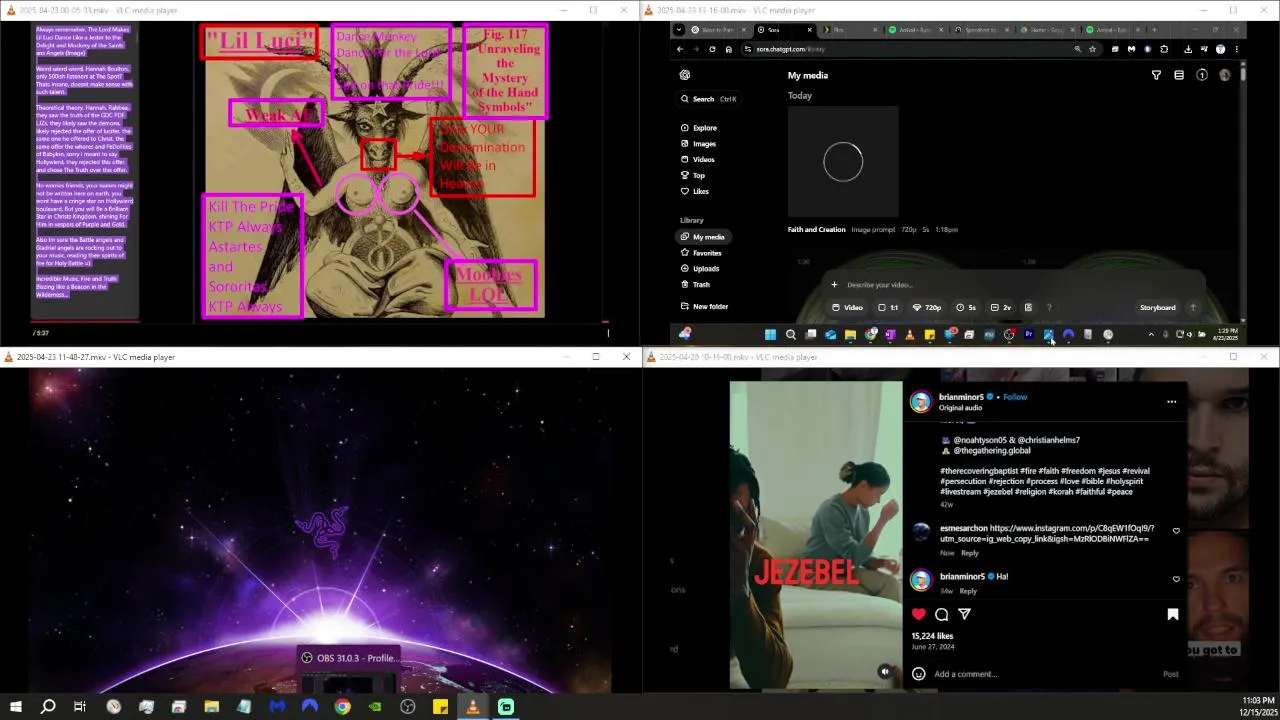The height and width of the screenshot is (720, 1280).
Task: Switch to the Sora tab in Chrome
Action: point(785,30)
